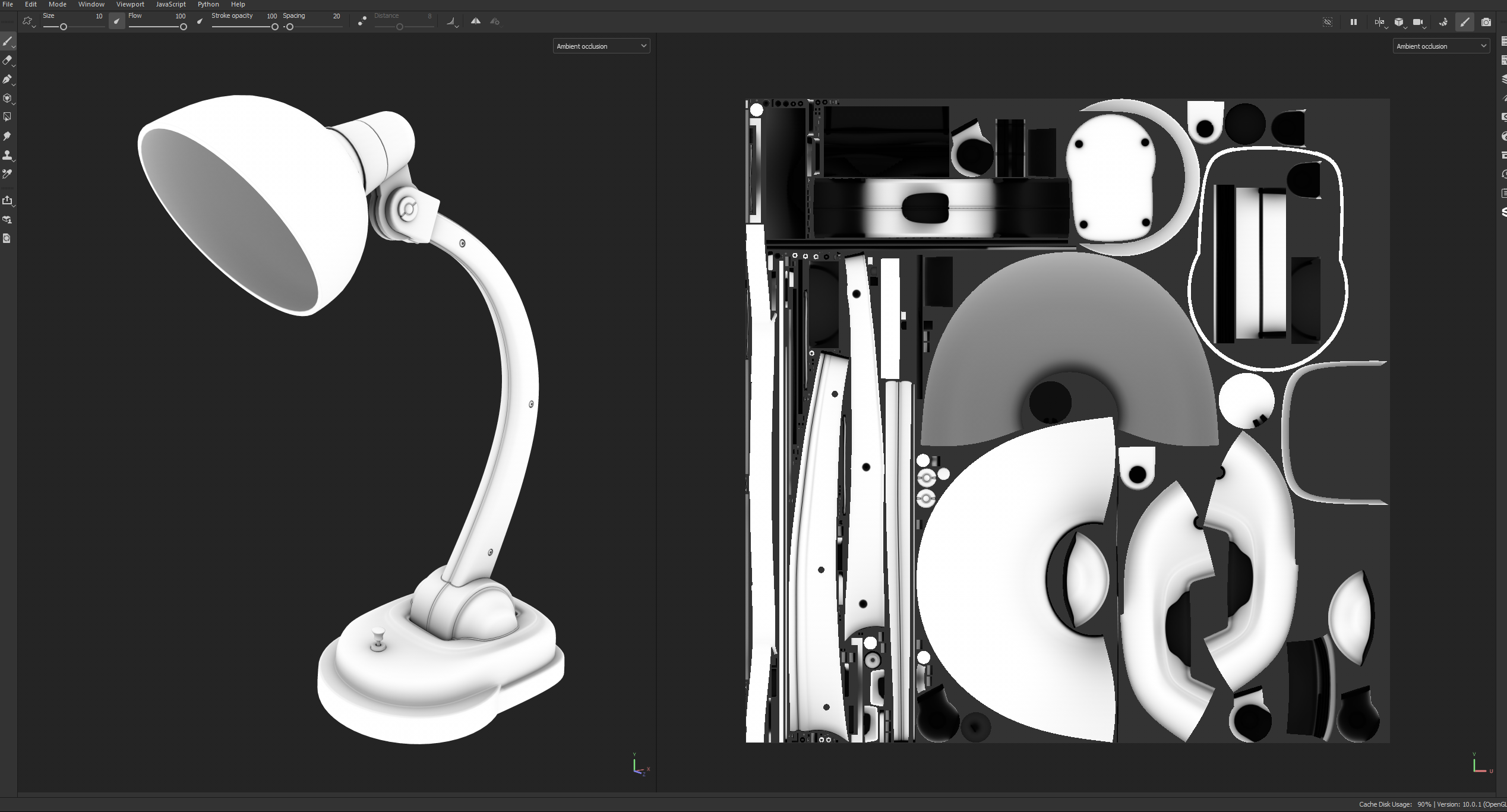Toggle hide excluded geometry eye icon

(1327, 22)
